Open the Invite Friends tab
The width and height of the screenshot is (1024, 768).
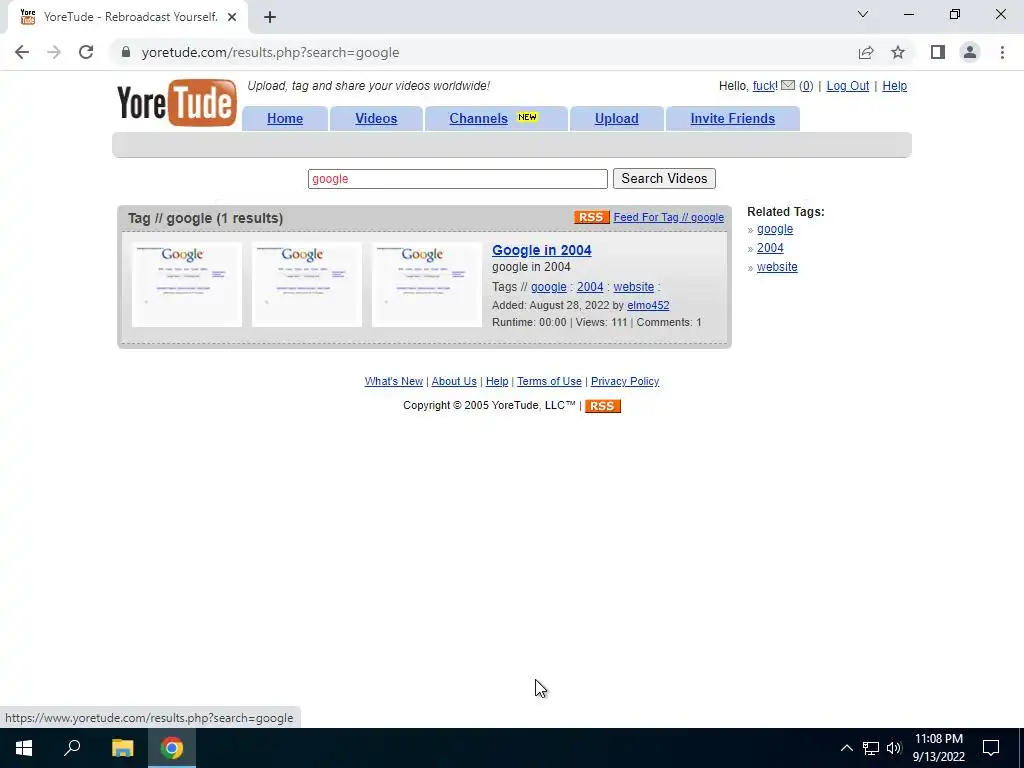tap(733, 118)
